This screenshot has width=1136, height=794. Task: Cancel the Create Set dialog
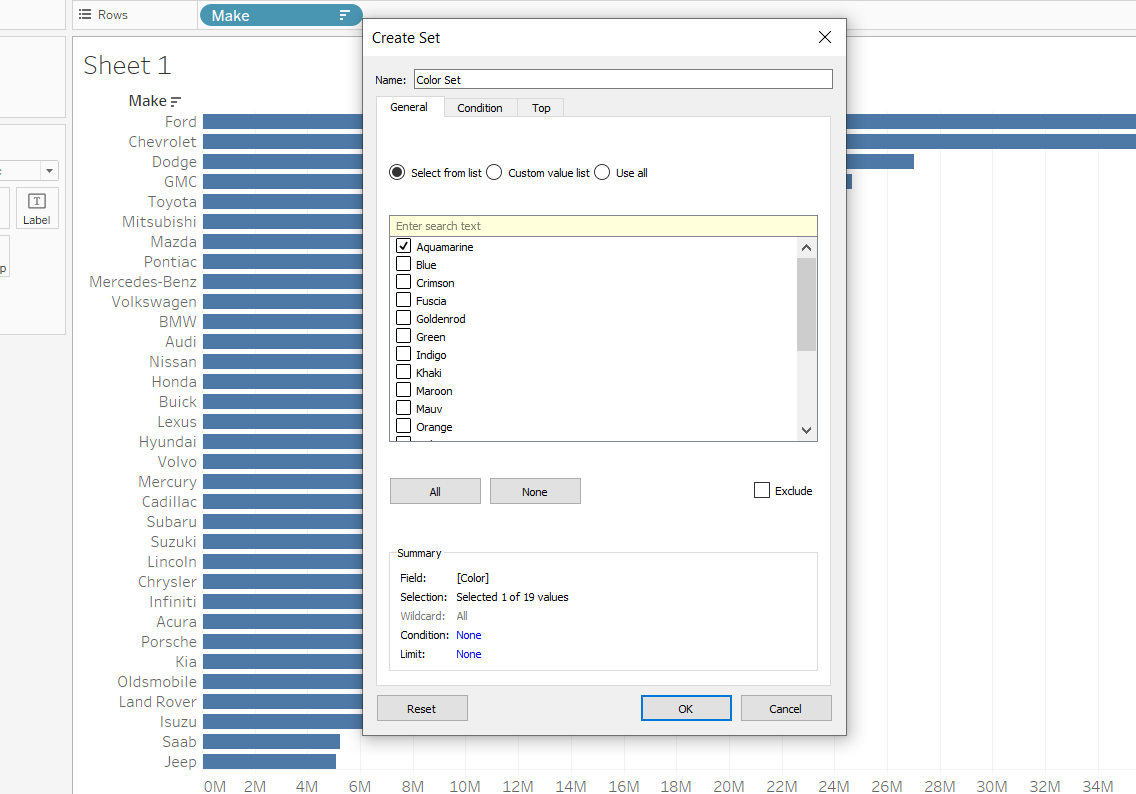786,709
